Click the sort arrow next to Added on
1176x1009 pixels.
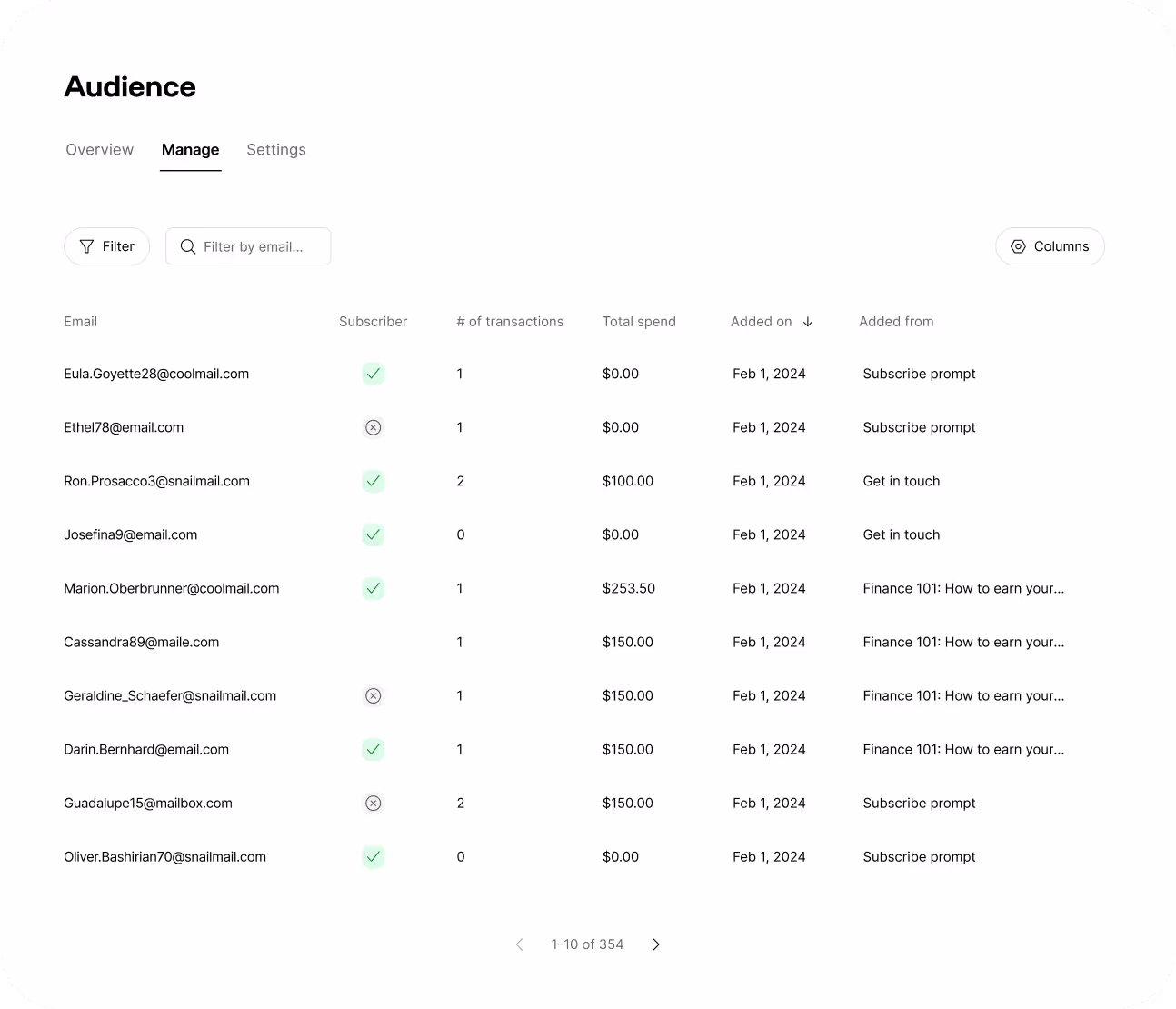[808, 322]
